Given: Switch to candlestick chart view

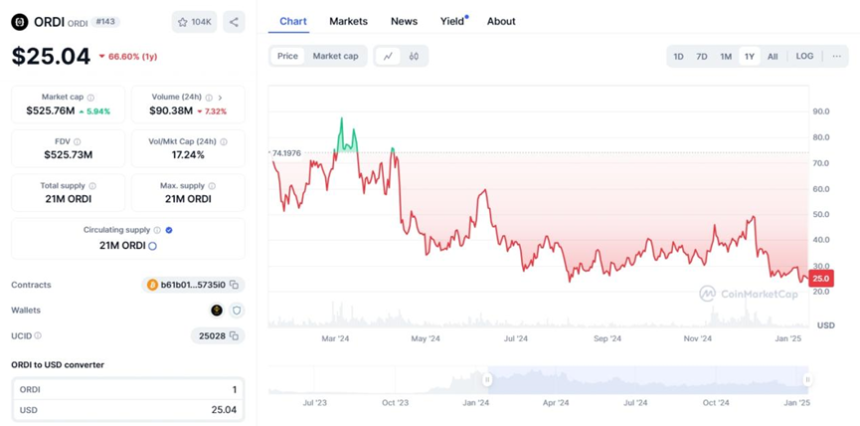Looking at the screenshot, I should pyautogui.click(x=414, y=56).
